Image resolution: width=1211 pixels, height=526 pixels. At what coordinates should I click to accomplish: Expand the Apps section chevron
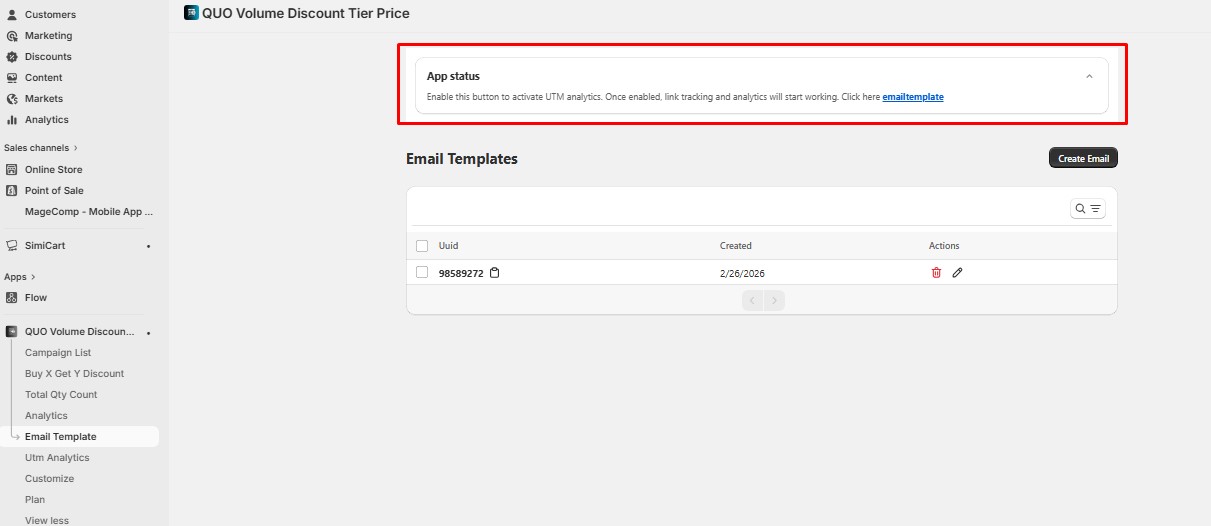click(33, 277)
